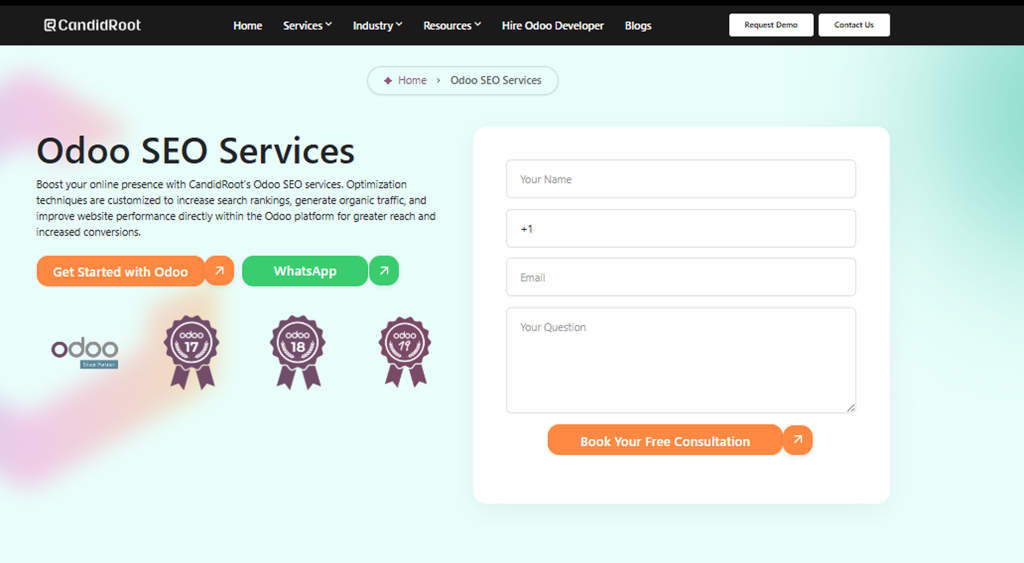Click the Odoo 18 badge

point(298,352)
